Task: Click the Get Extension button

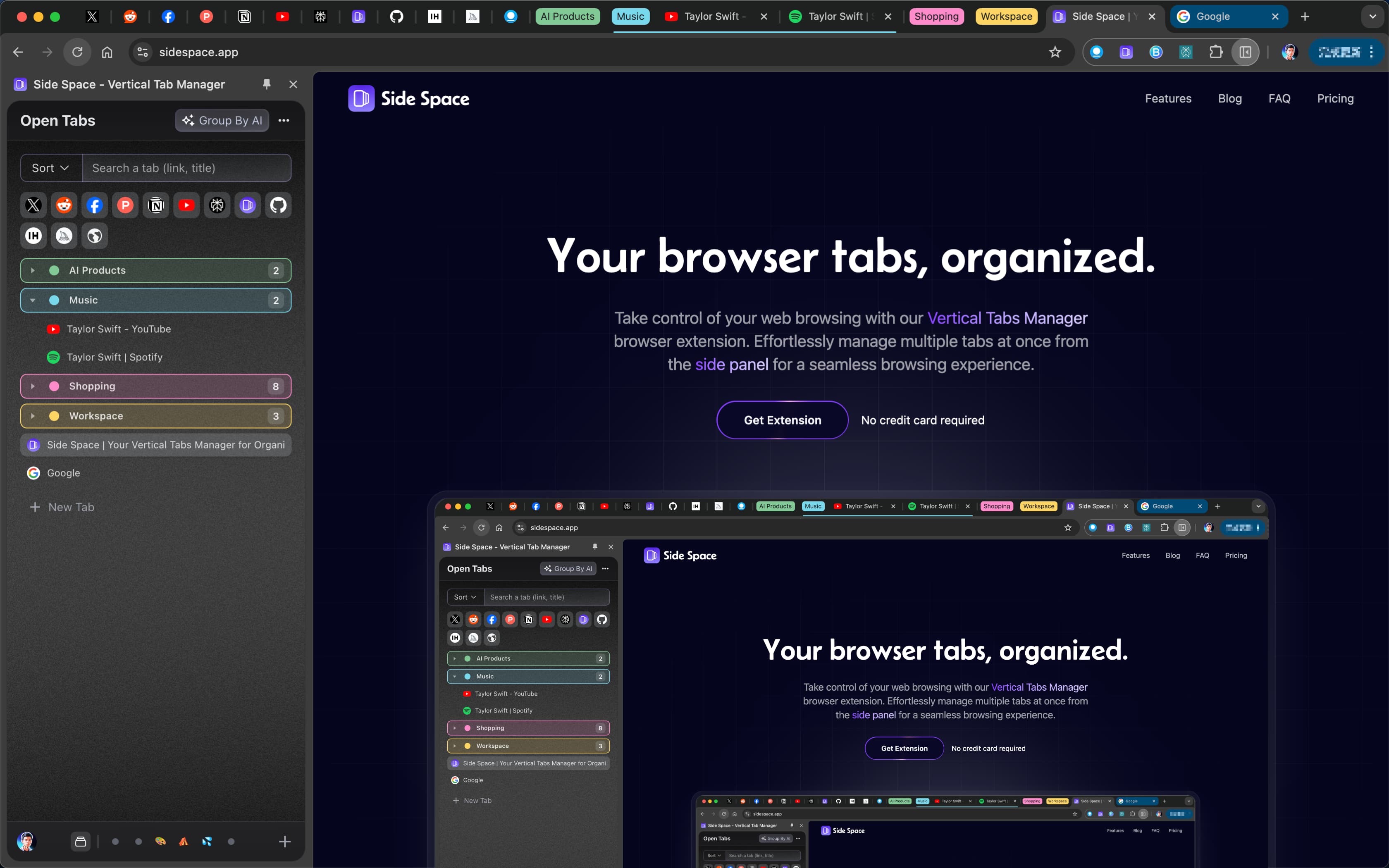Action: tap(782, 420)
